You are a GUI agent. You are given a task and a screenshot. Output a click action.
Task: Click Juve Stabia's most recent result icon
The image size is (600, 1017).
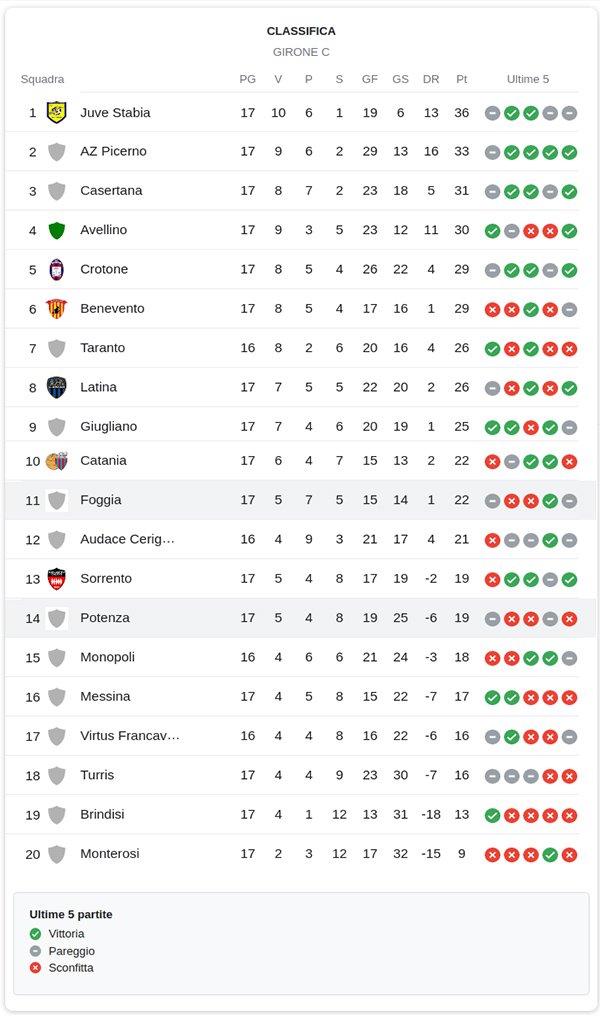[569, 113]
